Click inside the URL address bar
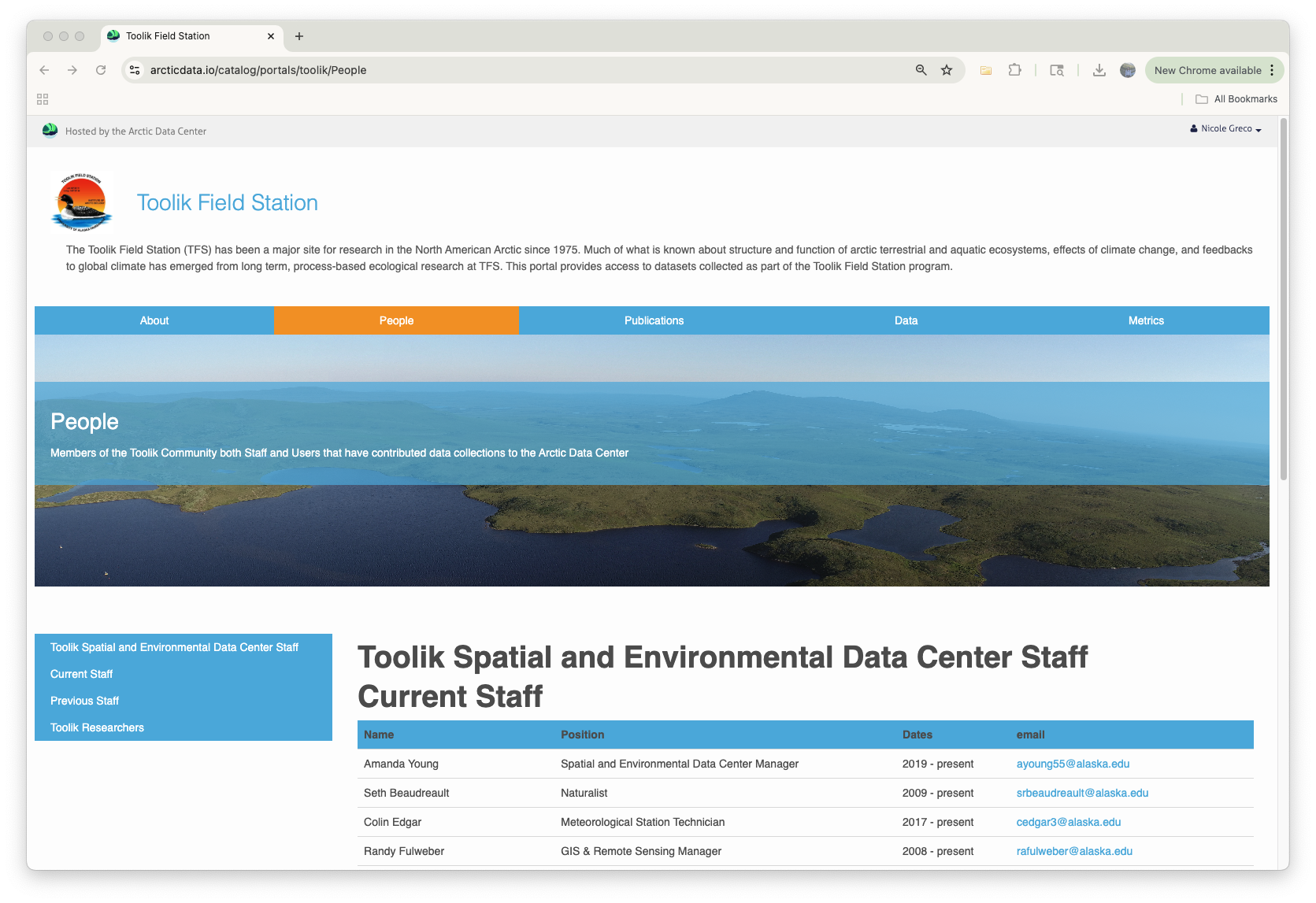1316x903 pixels. pos(473,70)
